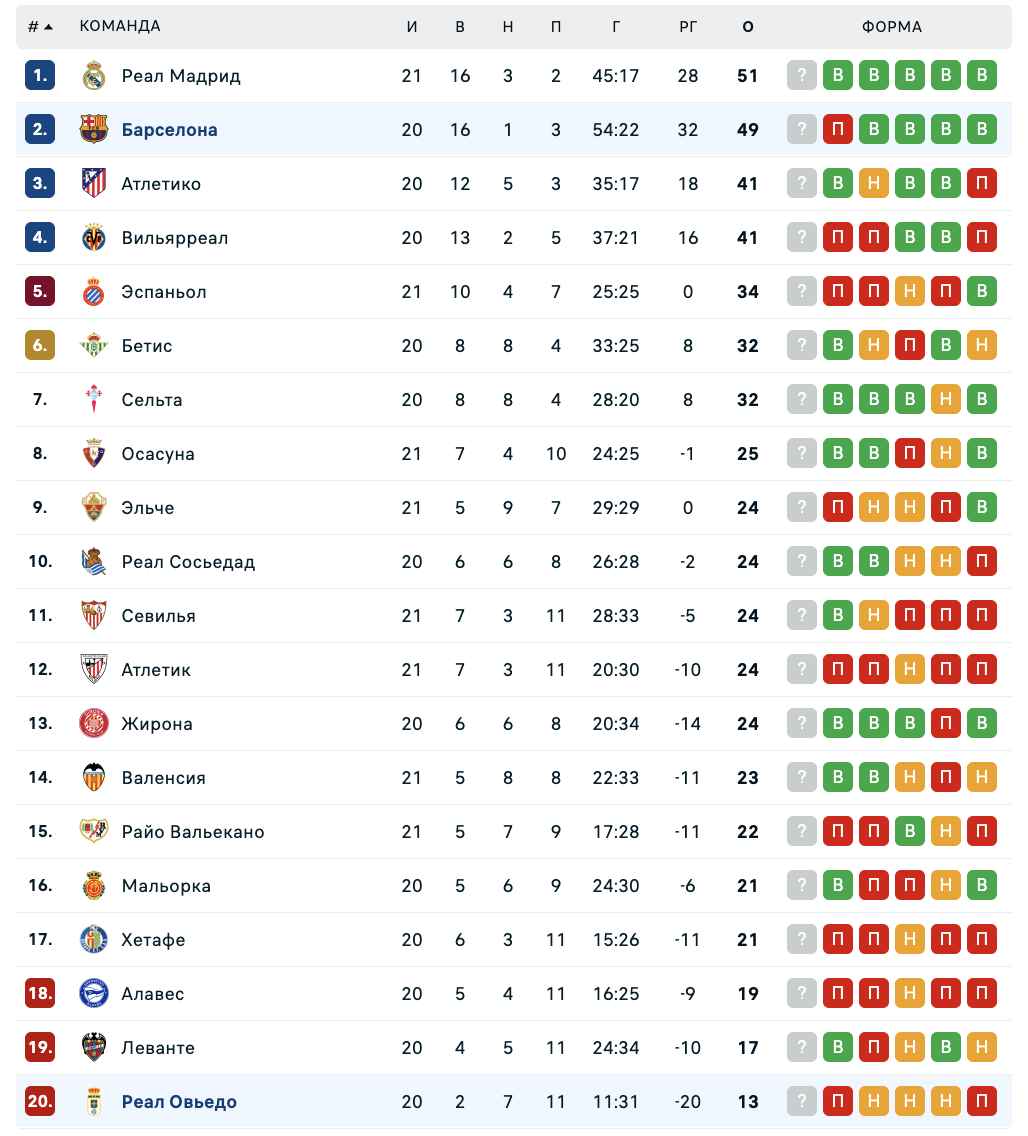Sort standings by РГ goal difference column
Viewport: 1028px width, 1136px height.
pos(688,27)
